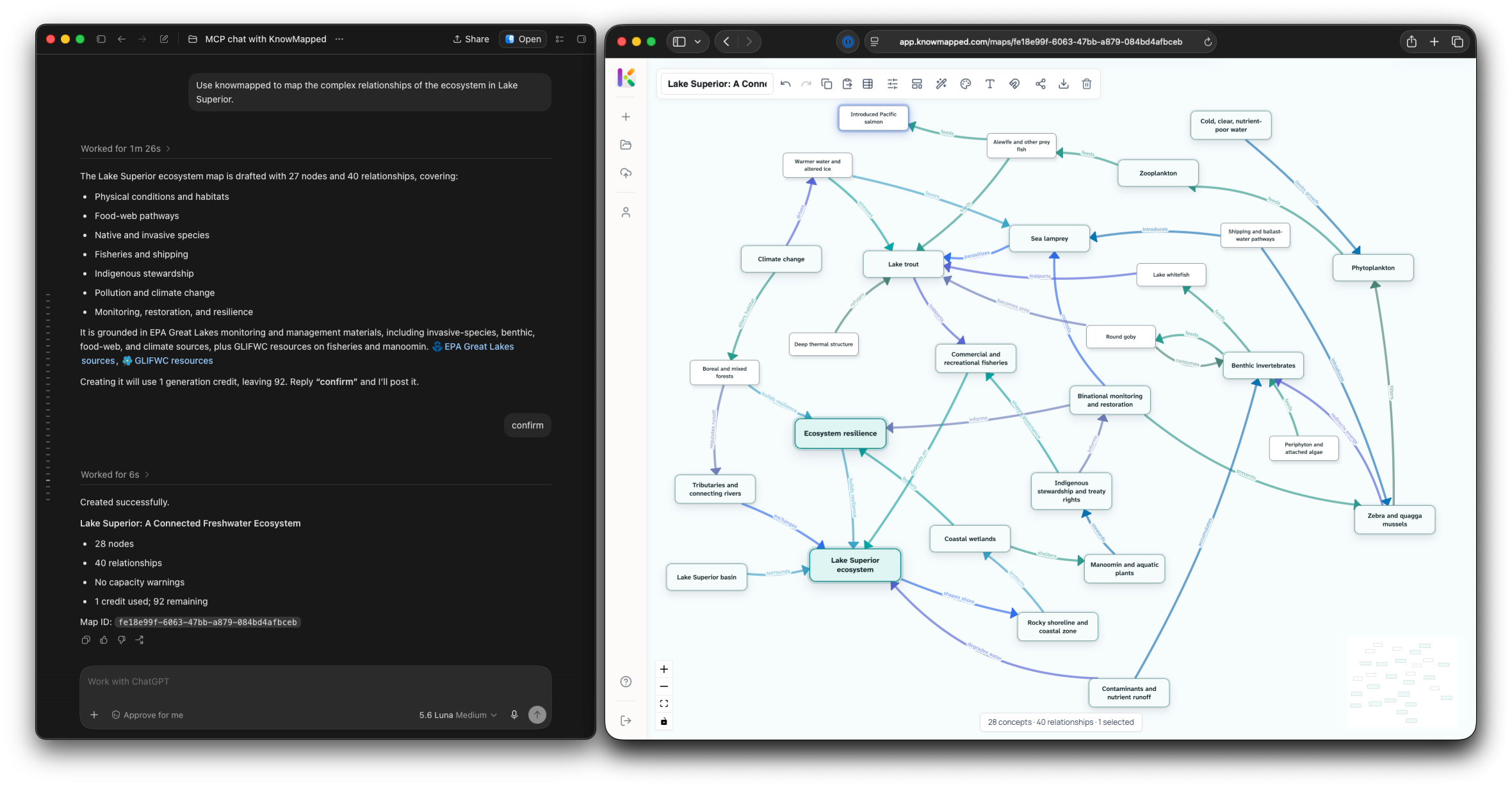
Task: Select the text tool icon
Action: point(990,84)
